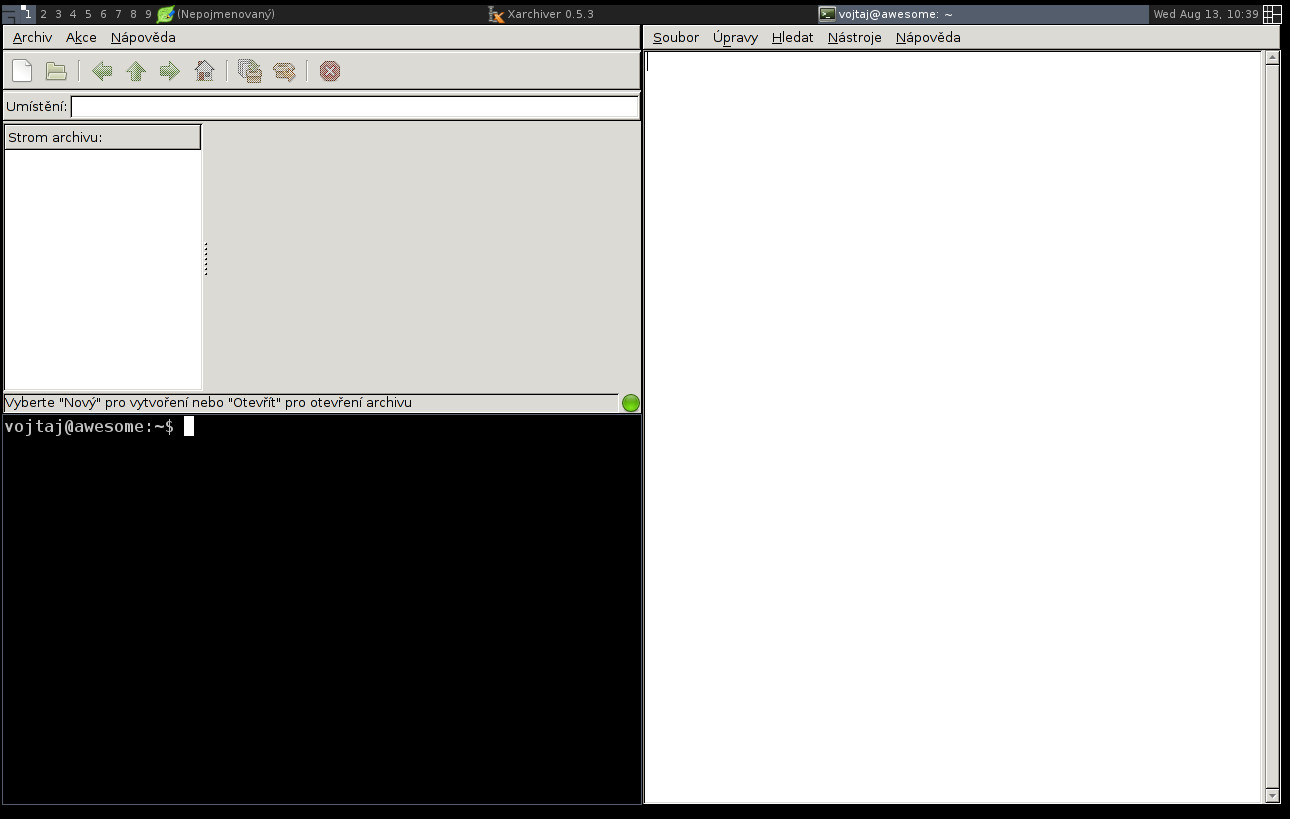Jump to the archive root Home icon

click(x=204, y=71)
